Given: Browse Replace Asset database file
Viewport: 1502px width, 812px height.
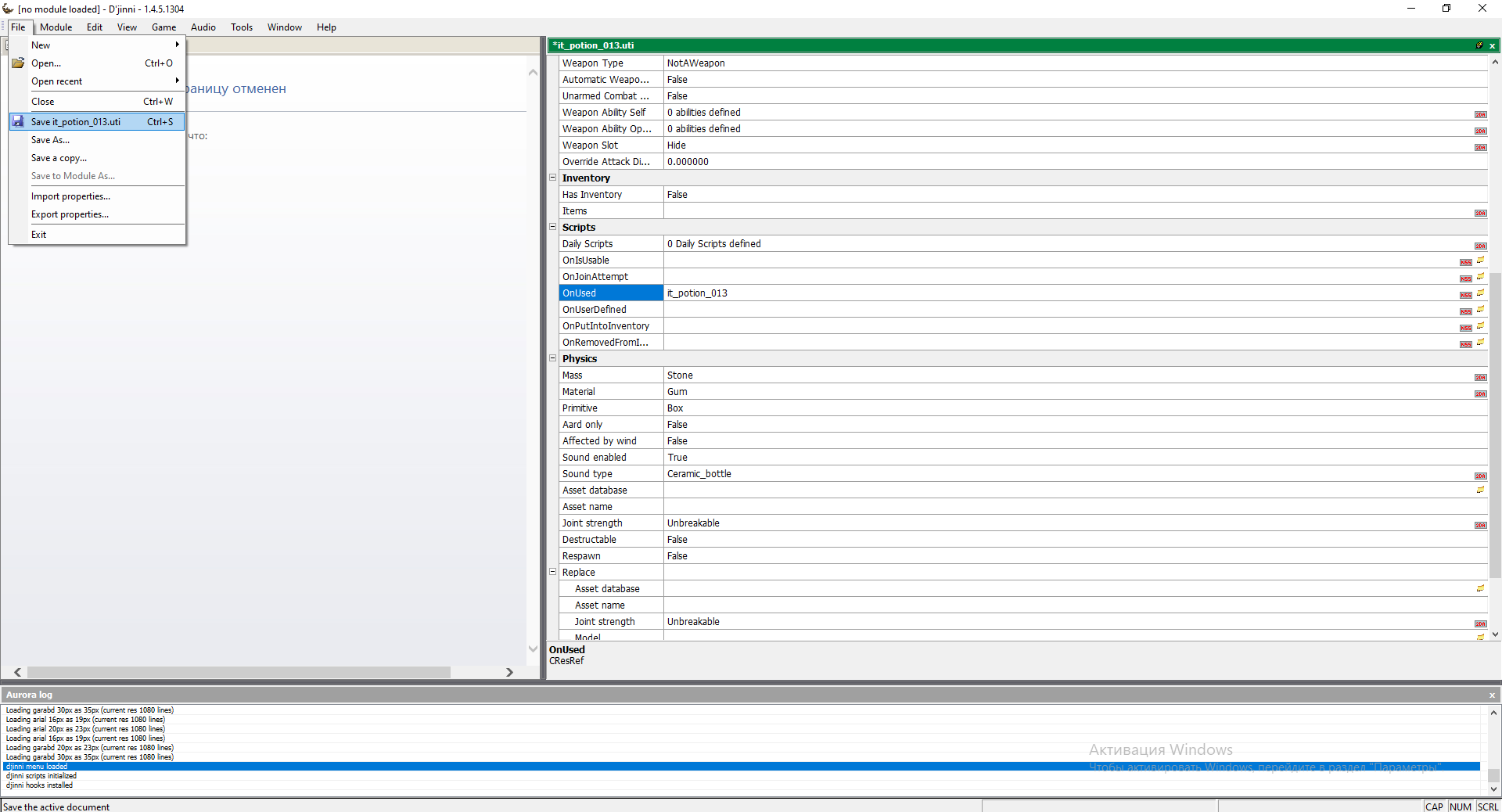Looking at the screenshot, I should coord(1480,588).
